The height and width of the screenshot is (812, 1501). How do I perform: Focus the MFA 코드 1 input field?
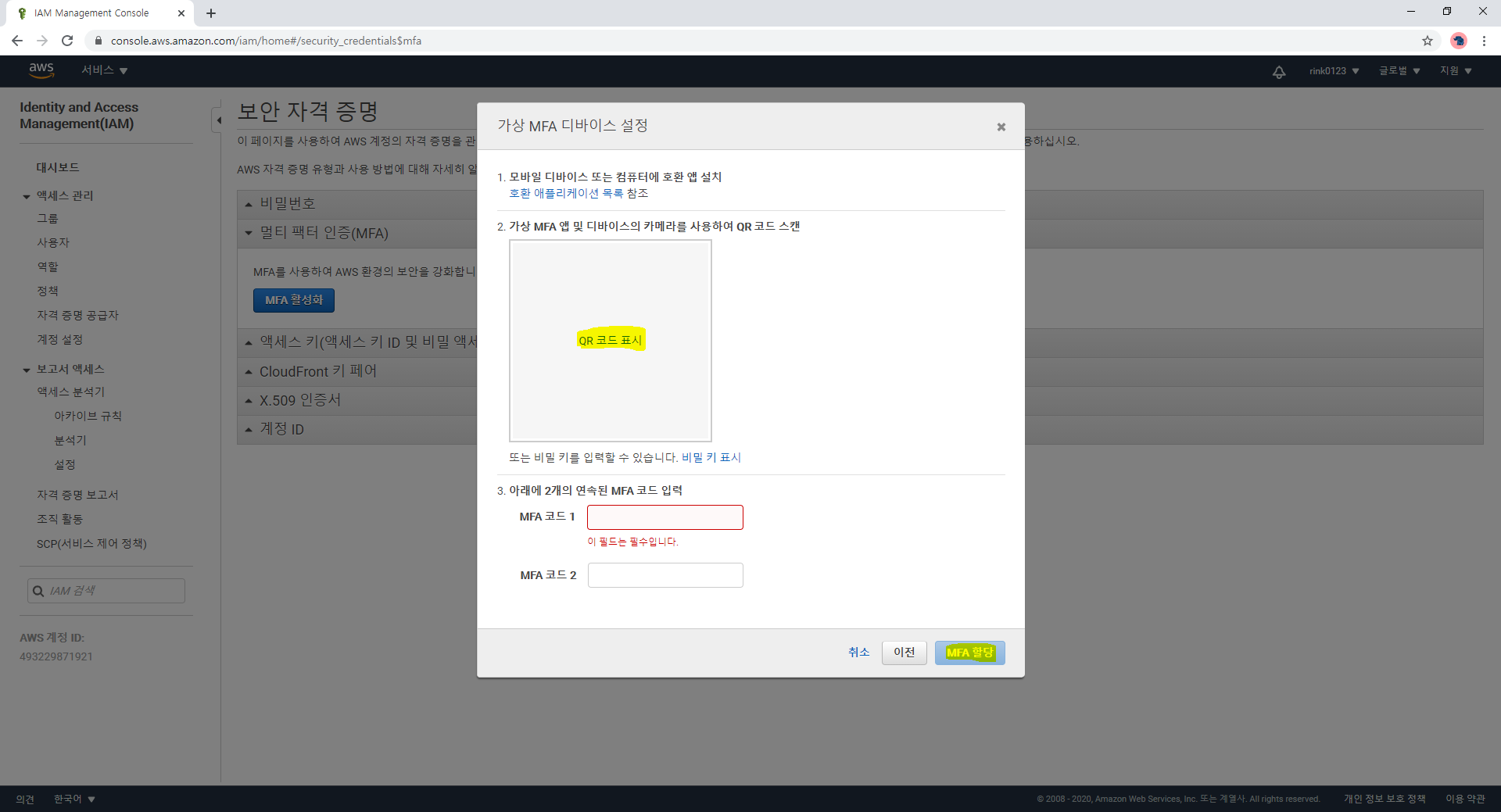tap(665, 517)
